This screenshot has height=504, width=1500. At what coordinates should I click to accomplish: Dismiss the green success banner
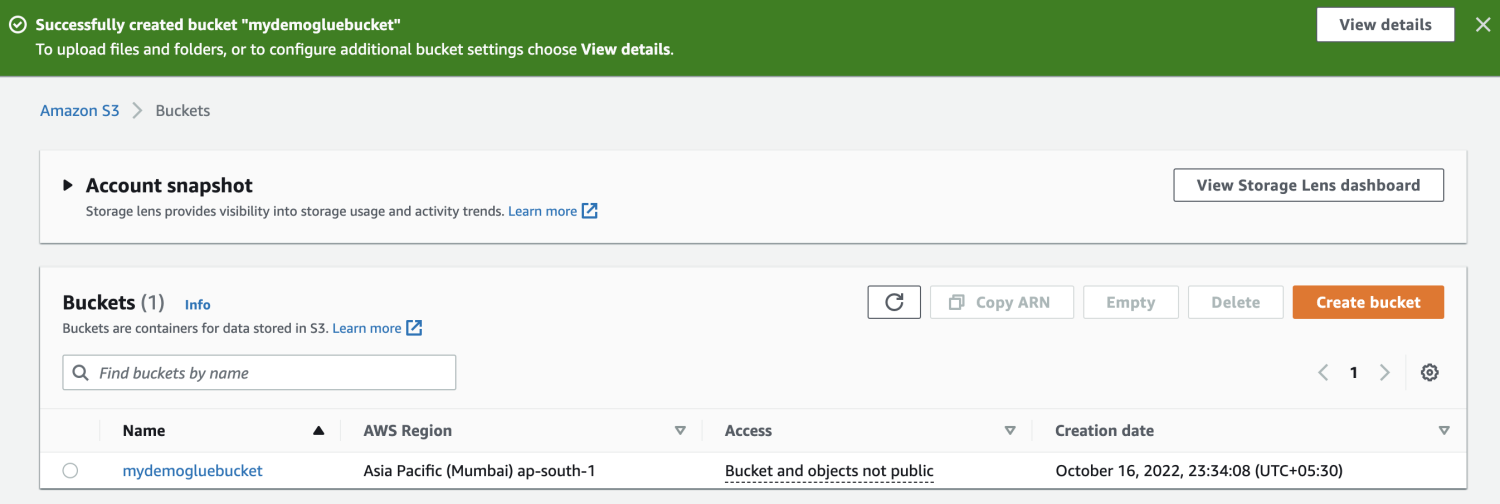[x=1482, y=25]
